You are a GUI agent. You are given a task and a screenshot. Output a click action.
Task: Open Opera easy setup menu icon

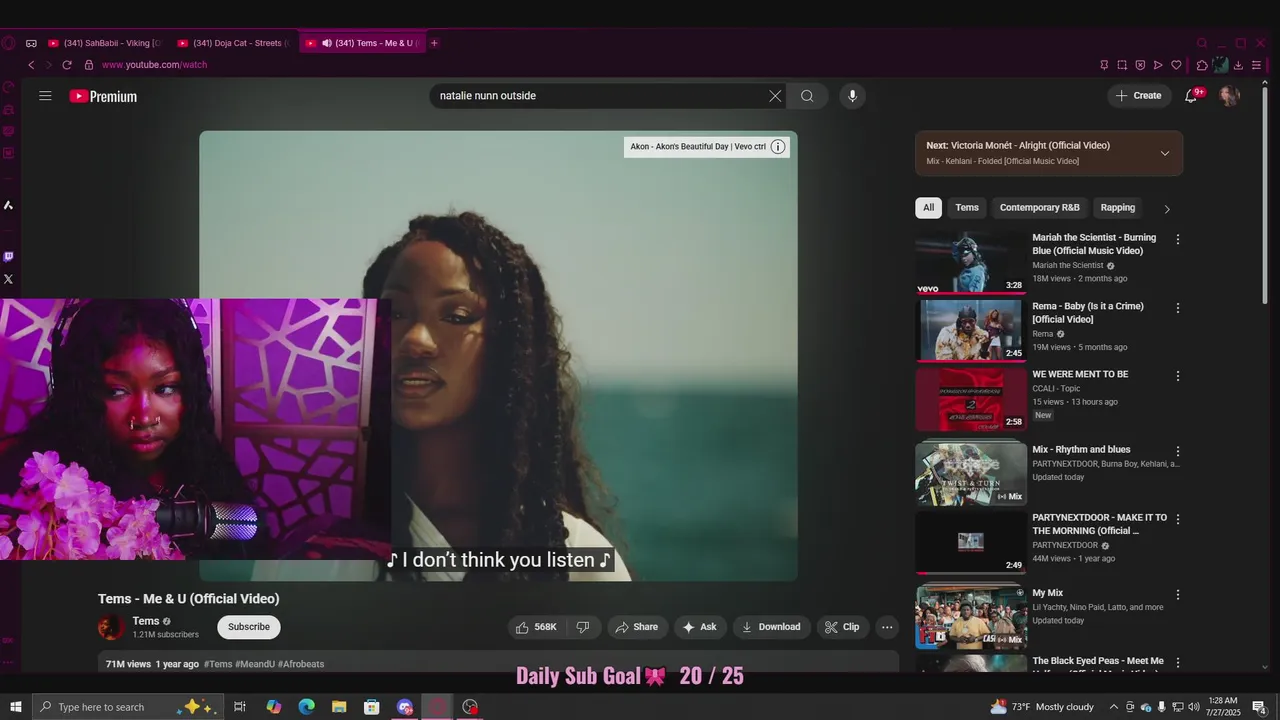pyautogui.click(x=1256, y=65)
